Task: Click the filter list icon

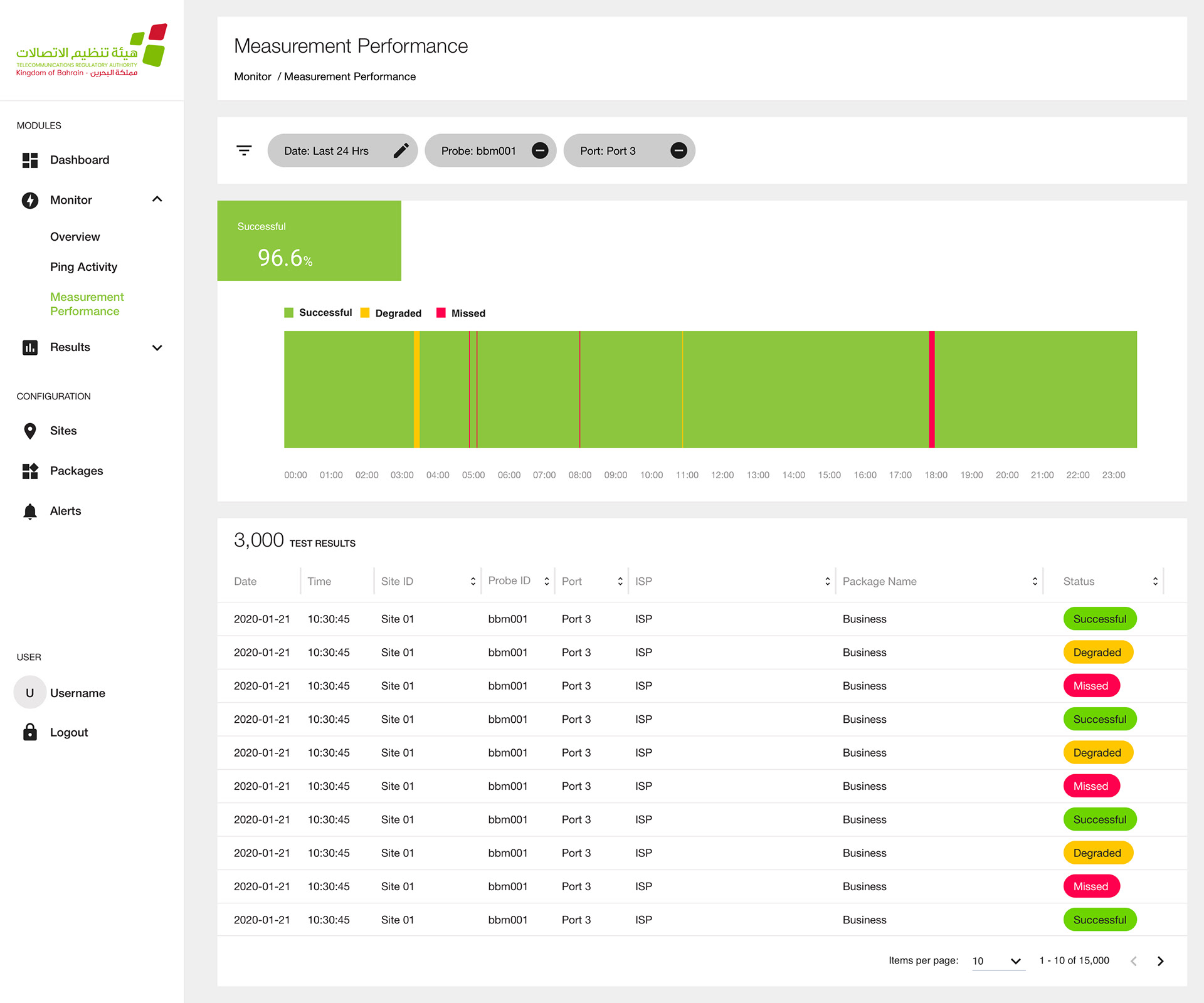Action: point(244,150)
